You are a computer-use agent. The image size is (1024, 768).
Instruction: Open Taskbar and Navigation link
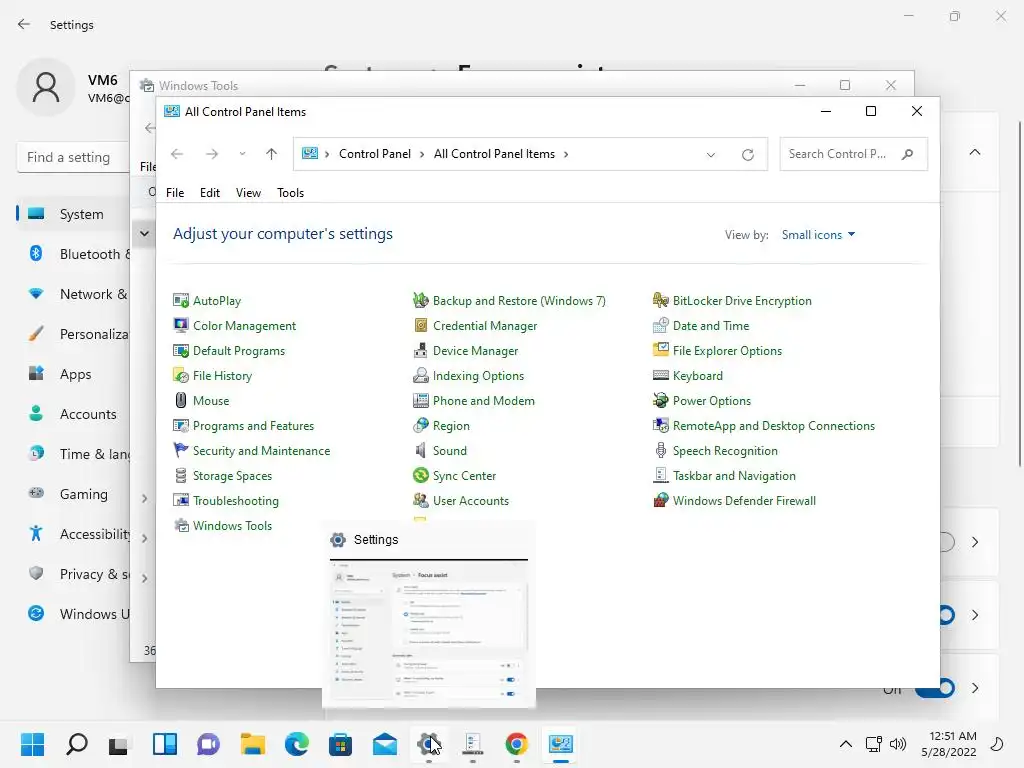pos(734,475)
